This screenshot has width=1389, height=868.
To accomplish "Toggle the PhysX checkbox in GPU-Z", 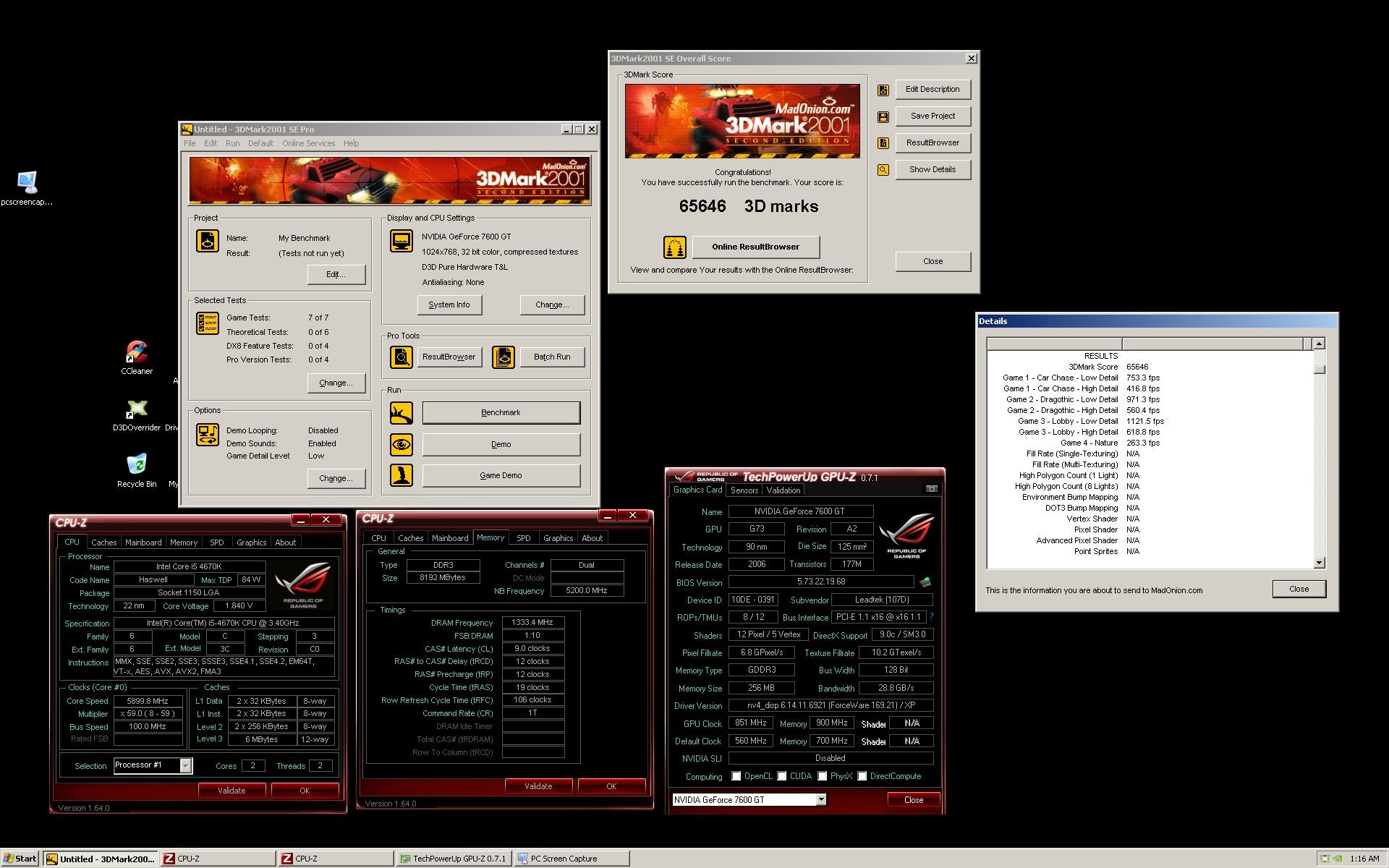I will [x=822, y=776].
